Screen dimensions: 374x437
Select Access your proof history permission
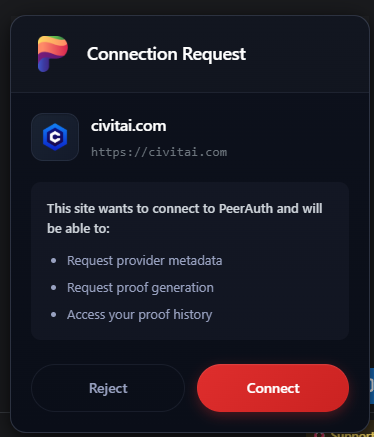(x=140, y=315)
